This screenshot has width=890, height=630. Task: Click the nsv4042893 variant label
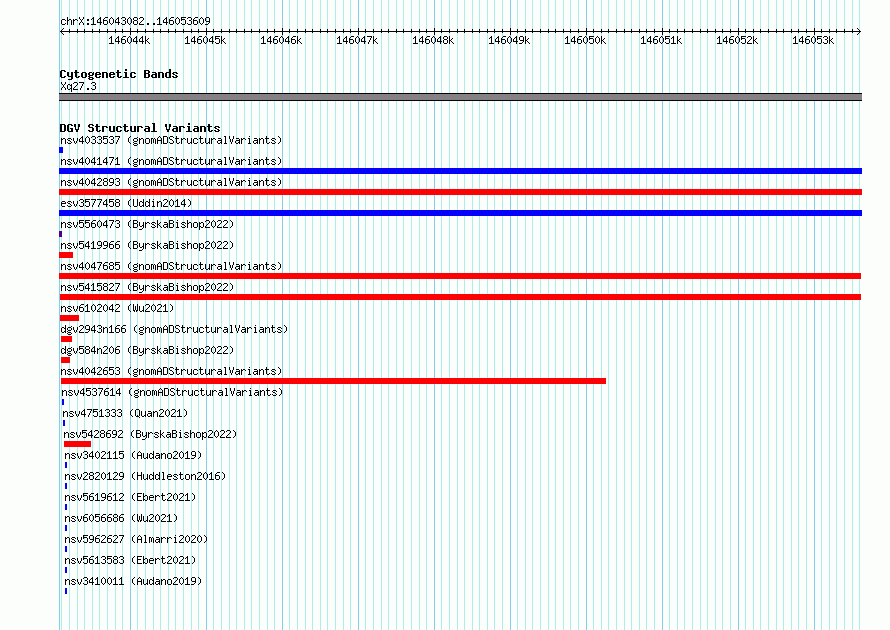(171, 182)
